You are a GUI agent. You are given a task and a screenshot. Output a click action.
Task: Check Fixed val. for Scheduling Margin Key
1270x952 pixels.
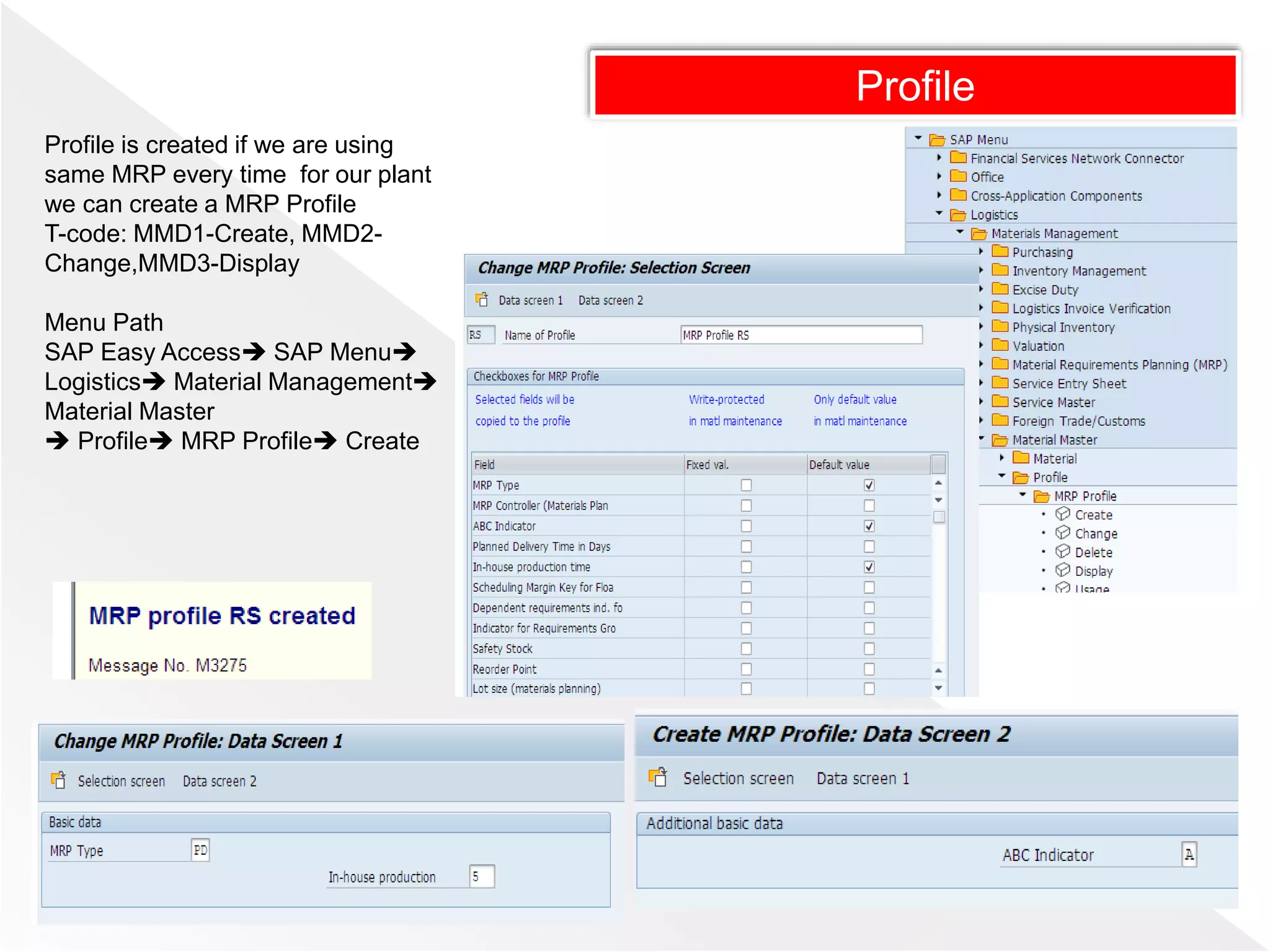[746, 588]
